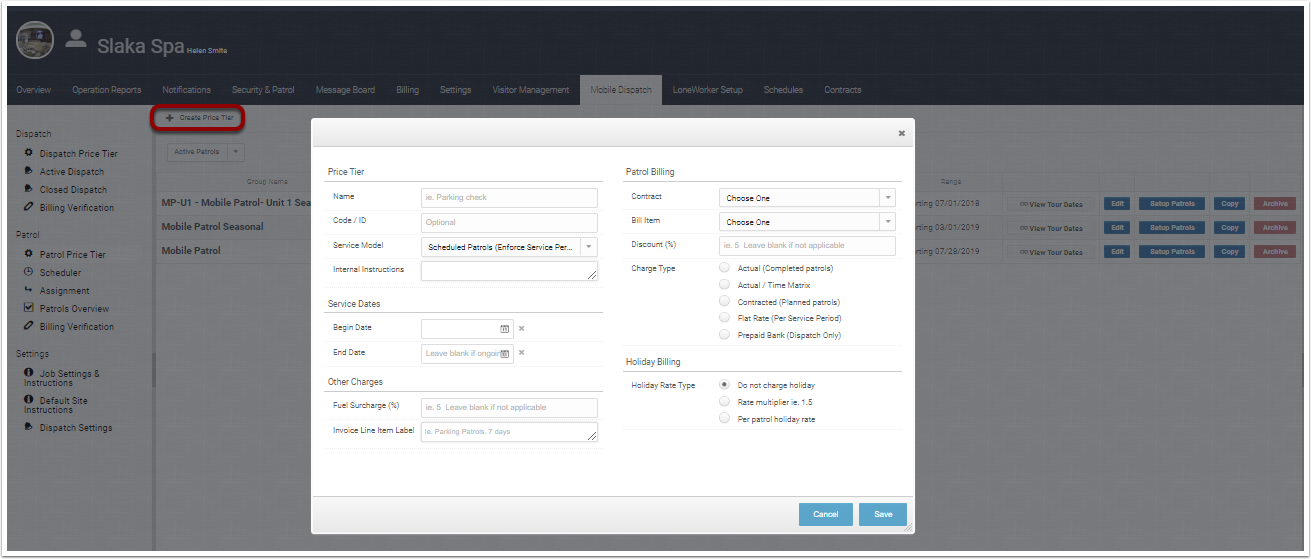Click Copy in the 07/28/2019 row
The image size is (1311, 559).
[x=1229, y=252]
